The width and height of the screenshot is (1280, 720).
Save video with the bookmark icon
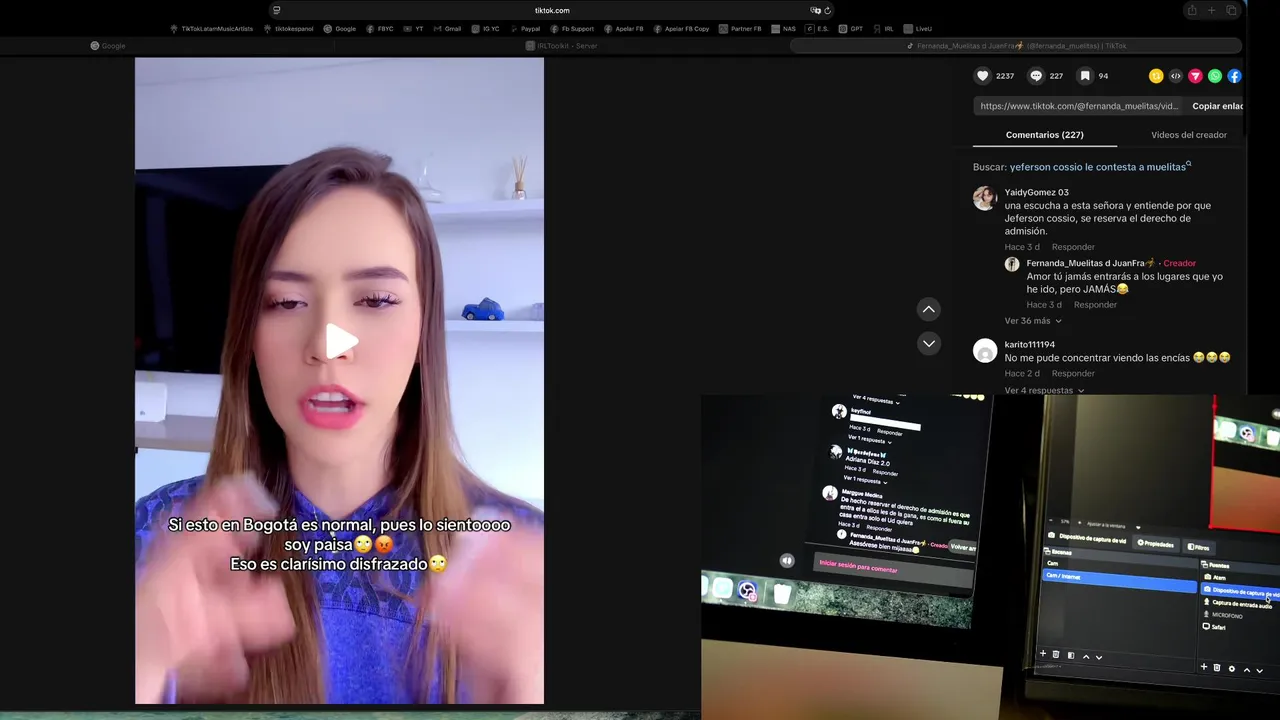(1085, 76)
